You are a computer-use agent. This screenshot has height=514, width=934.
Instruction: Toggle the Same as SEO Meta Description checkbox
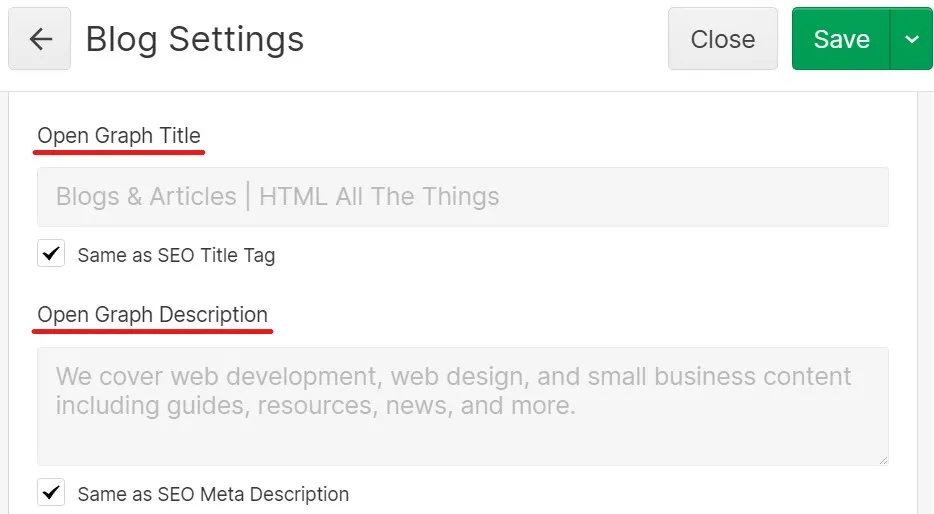click(x=51, y=493)
